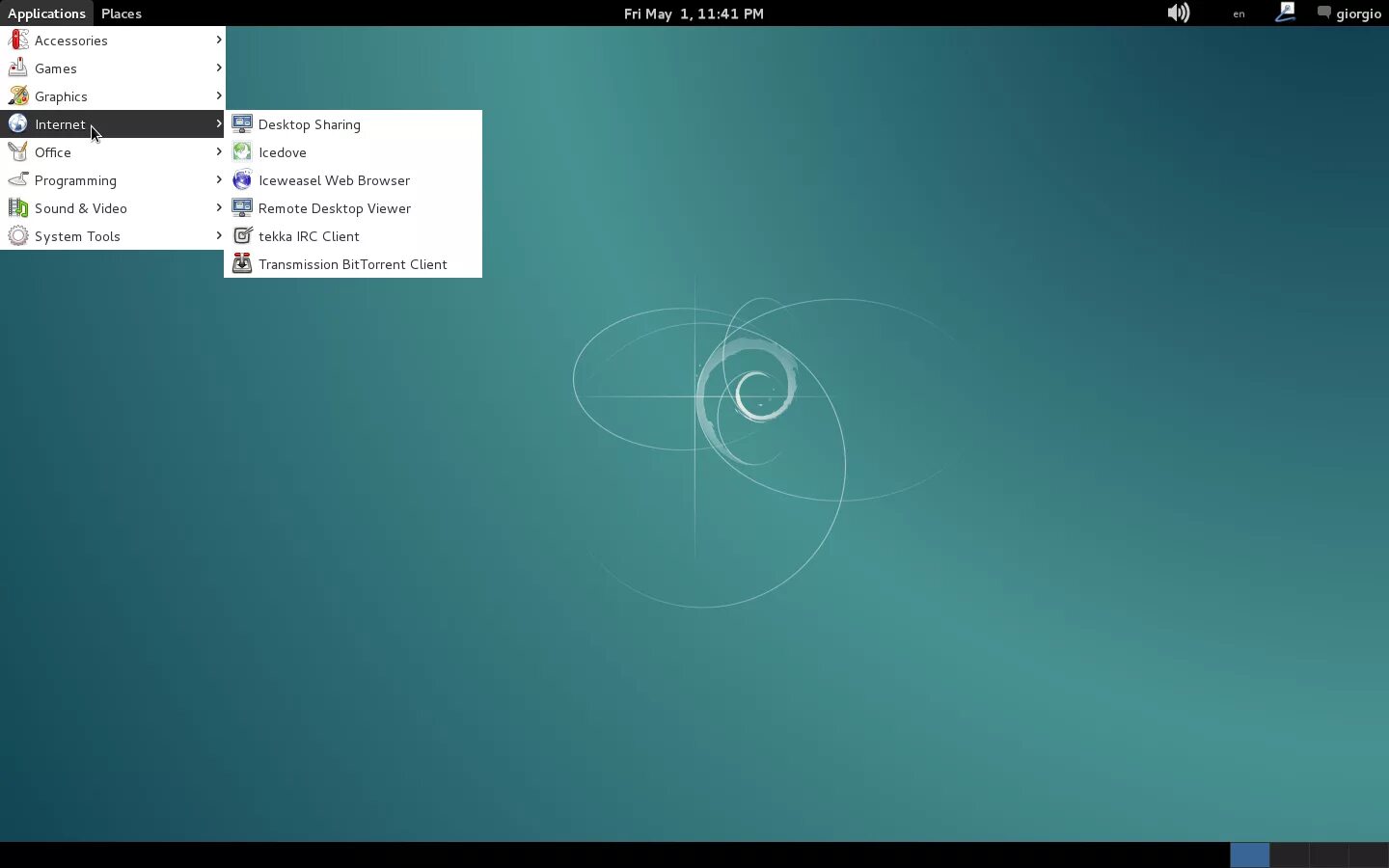
Task: Open the en keyboard layout indicator
Action: (1239, 14)
